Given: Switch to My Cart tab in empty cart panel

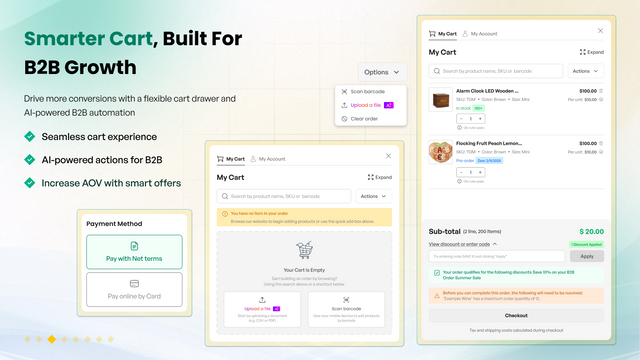Looking at the screenshot, I should [x=231, y=159].
